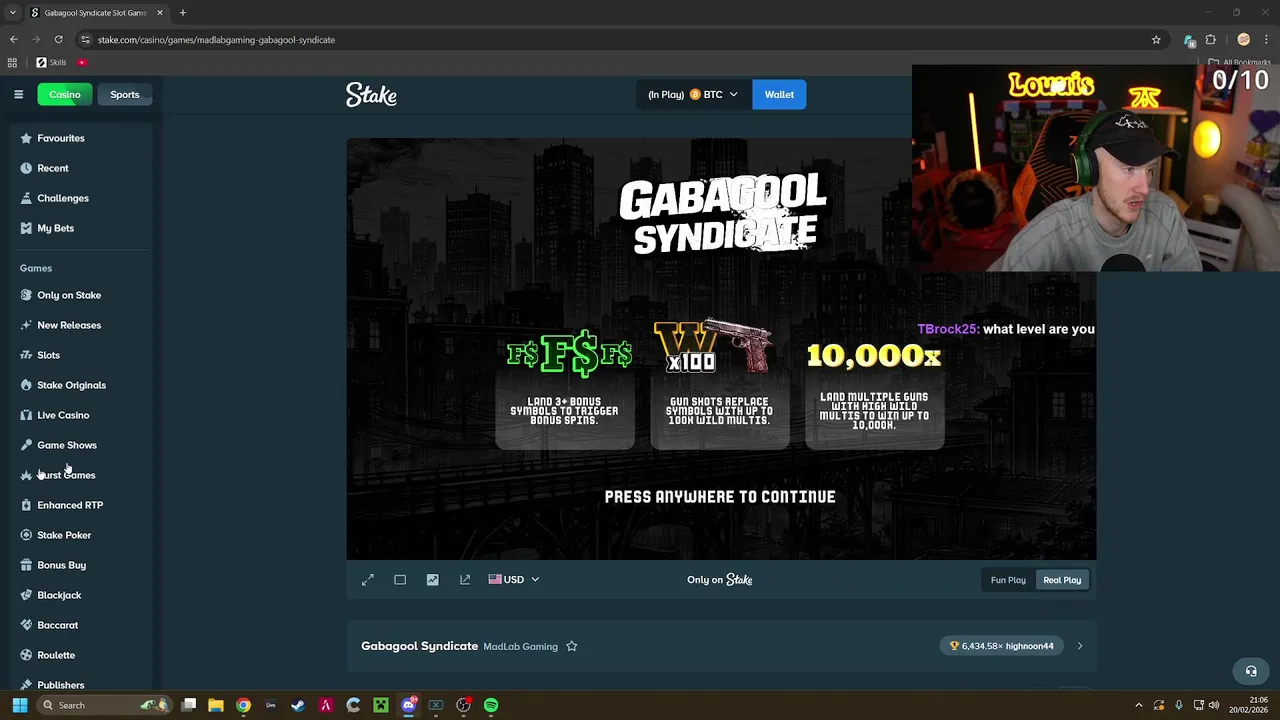This screenshot has width=1280, height=720.
Task: Click the Live Casino icon
Action: click(26, 415)
